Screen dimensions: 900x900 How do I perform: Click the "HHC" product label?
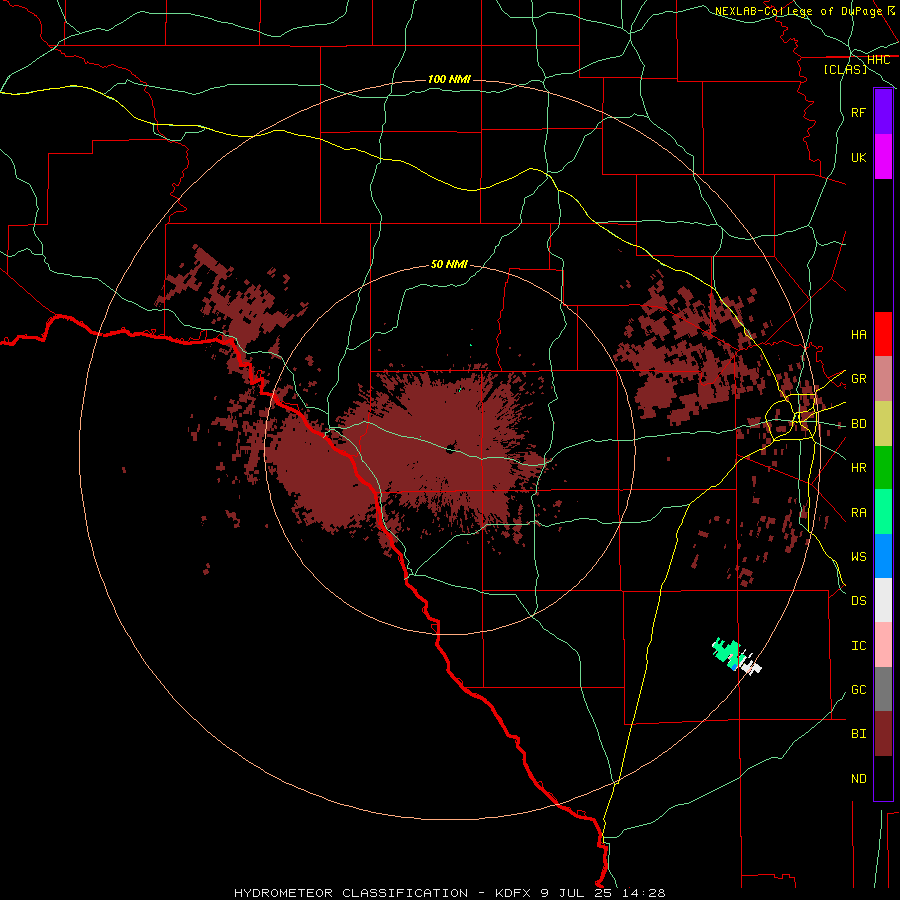coord(878,60)
